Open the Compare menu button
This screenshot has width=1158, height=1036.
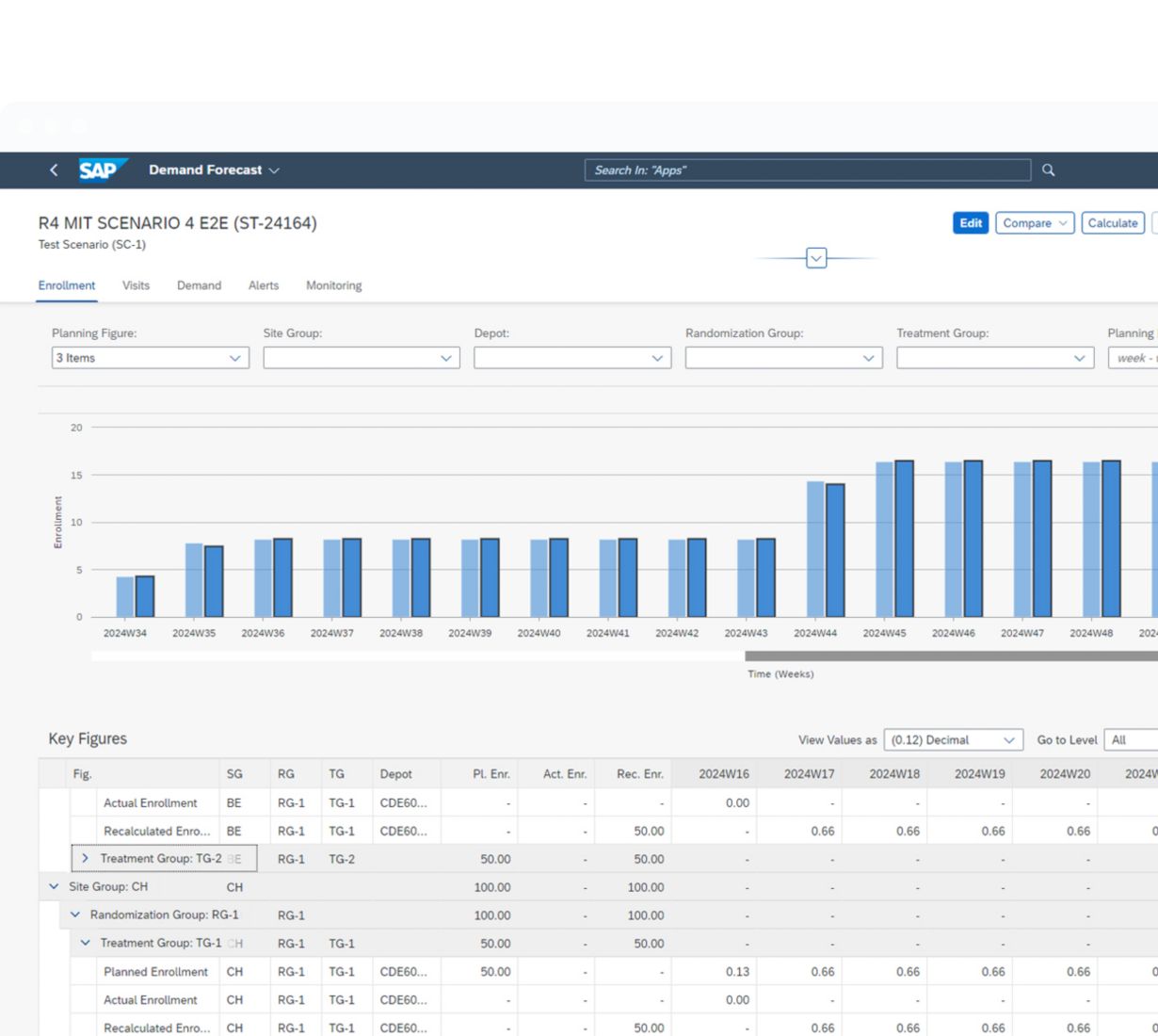[x=1034, y=223]
